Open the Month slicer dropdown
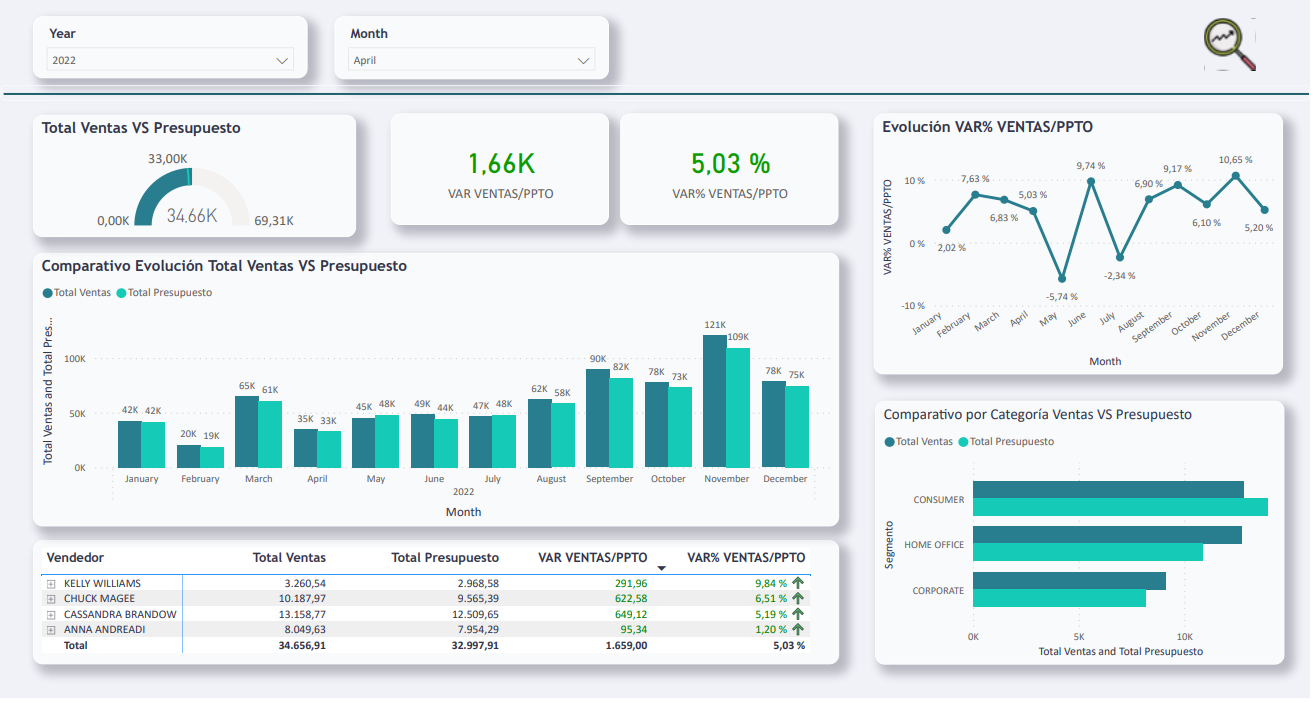Viewport: 1311px width, 702px height. pos(583,60)
